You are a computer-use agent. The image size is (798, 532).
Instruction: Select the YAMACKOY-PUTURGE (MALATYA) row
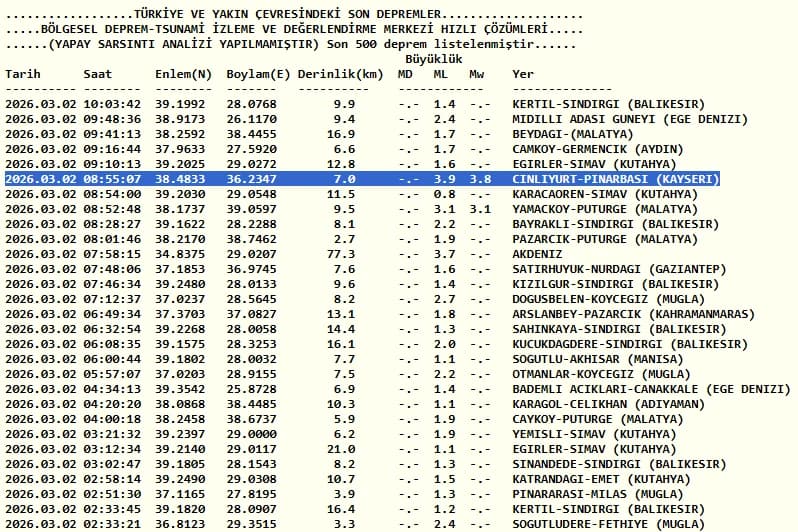tap(352, 209)
